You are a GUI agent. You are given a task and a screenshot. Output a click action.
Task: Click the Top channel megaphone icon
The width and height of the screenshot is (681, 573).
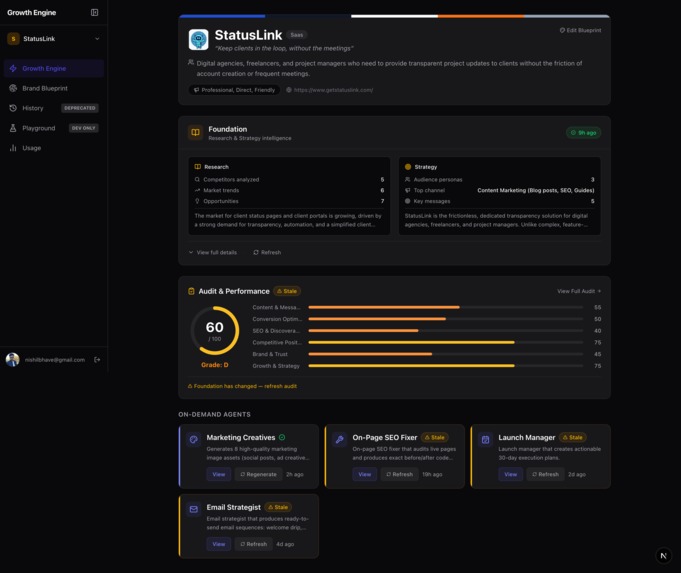(x=407, y=190)
